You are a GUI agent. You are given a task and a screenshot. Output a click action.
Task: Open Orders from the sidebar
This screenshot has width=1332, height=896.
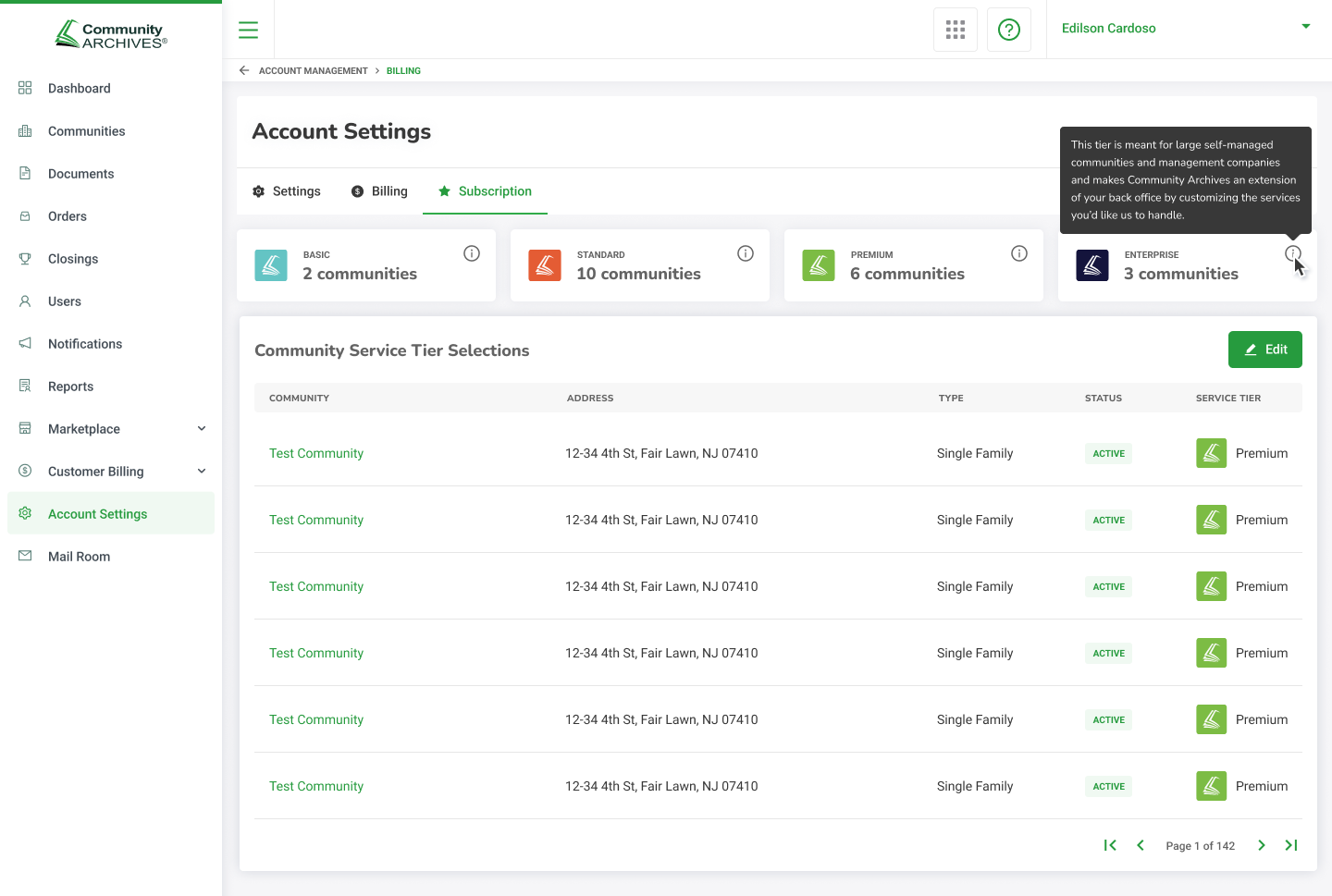[x=111, y=216]
